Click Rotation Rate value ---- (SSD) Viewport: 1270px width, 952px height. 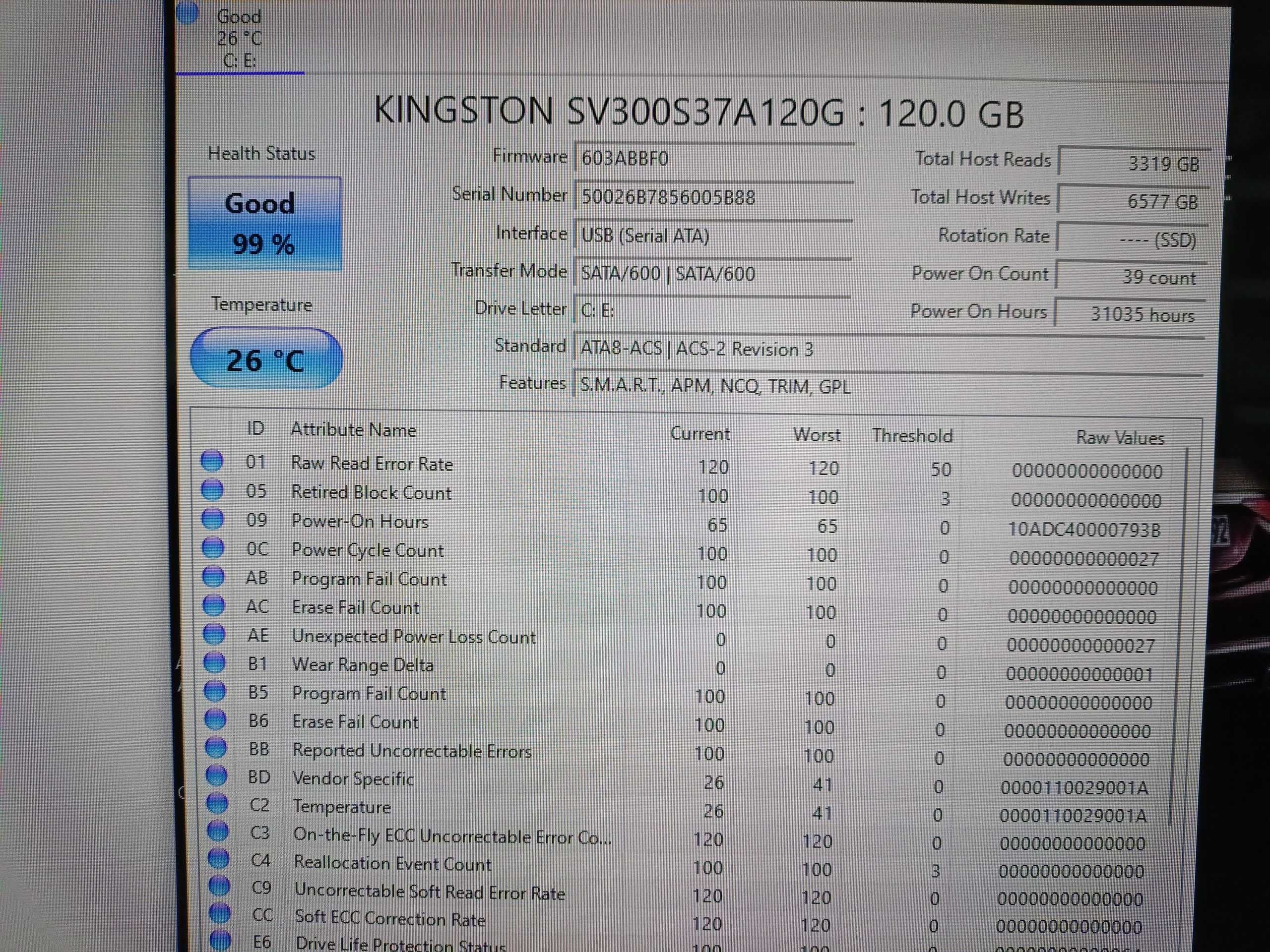[1133, 238]
